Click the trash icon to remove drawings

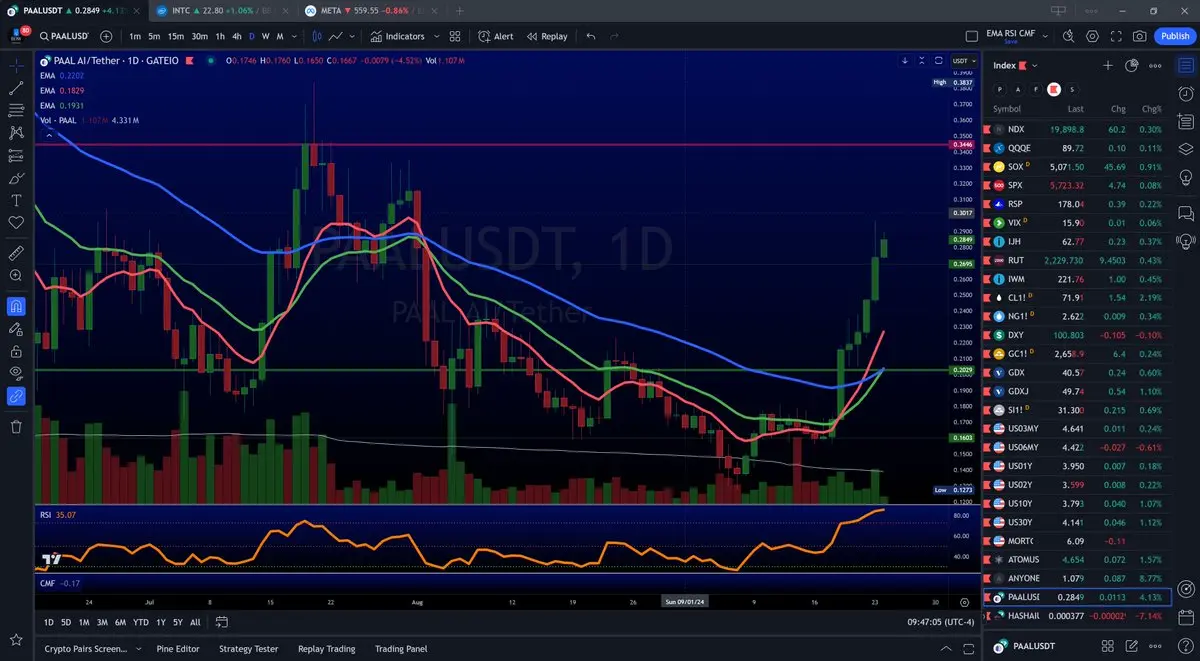click(16, 427)
